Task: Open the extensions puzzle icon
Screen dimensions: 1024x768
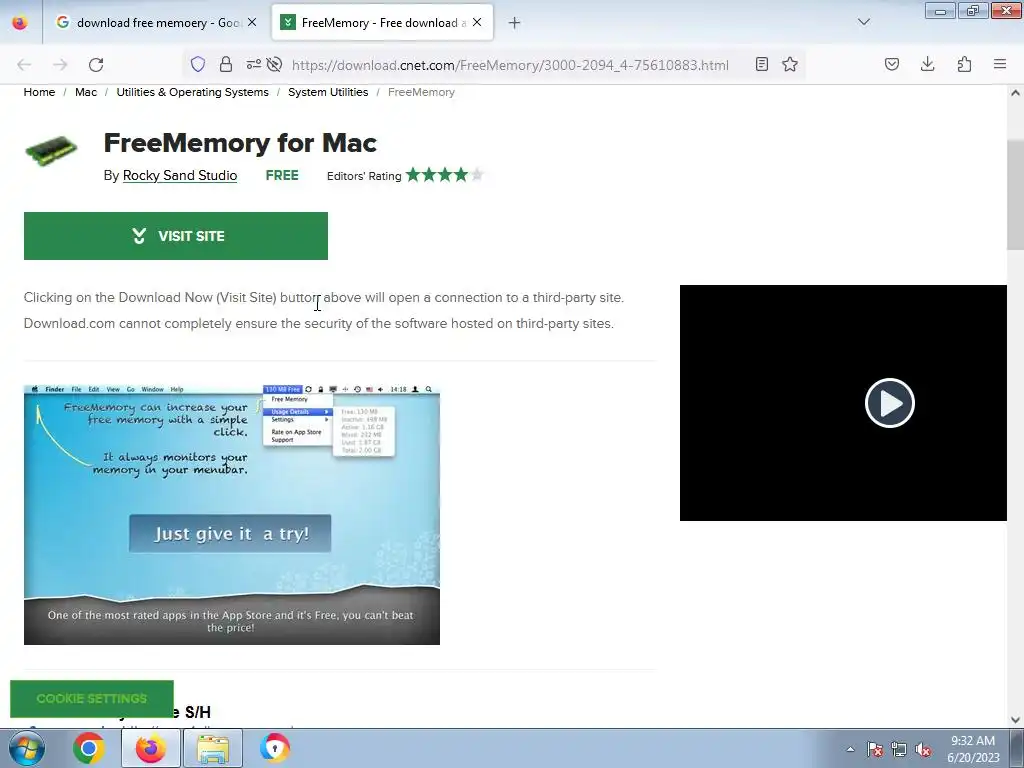Action: click(964, 64)
